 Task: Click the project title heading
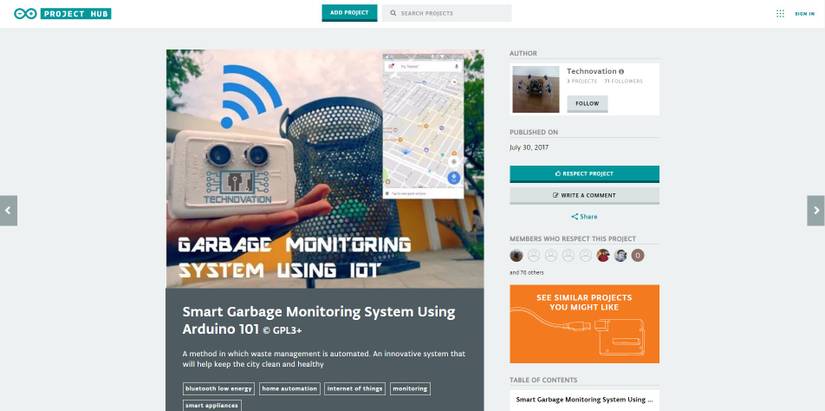click(319, 320)
